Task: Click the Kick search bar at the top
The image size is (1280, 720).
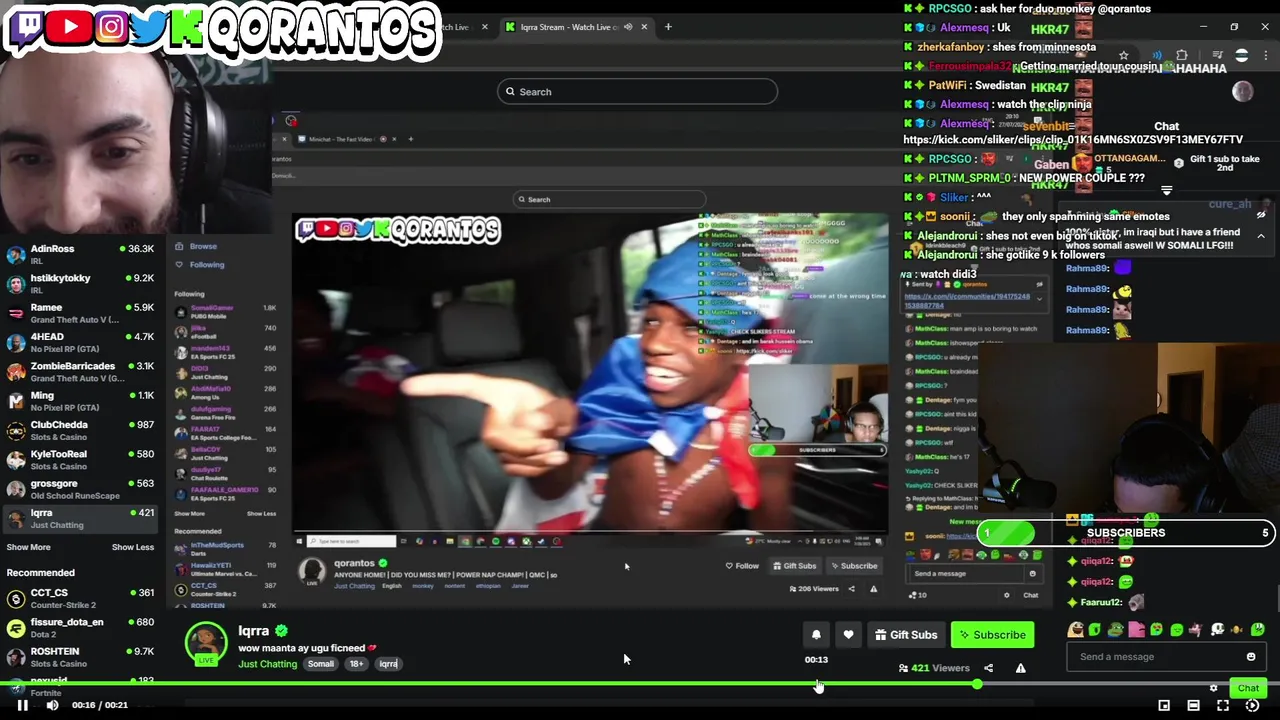Action: tap(637, 92)
